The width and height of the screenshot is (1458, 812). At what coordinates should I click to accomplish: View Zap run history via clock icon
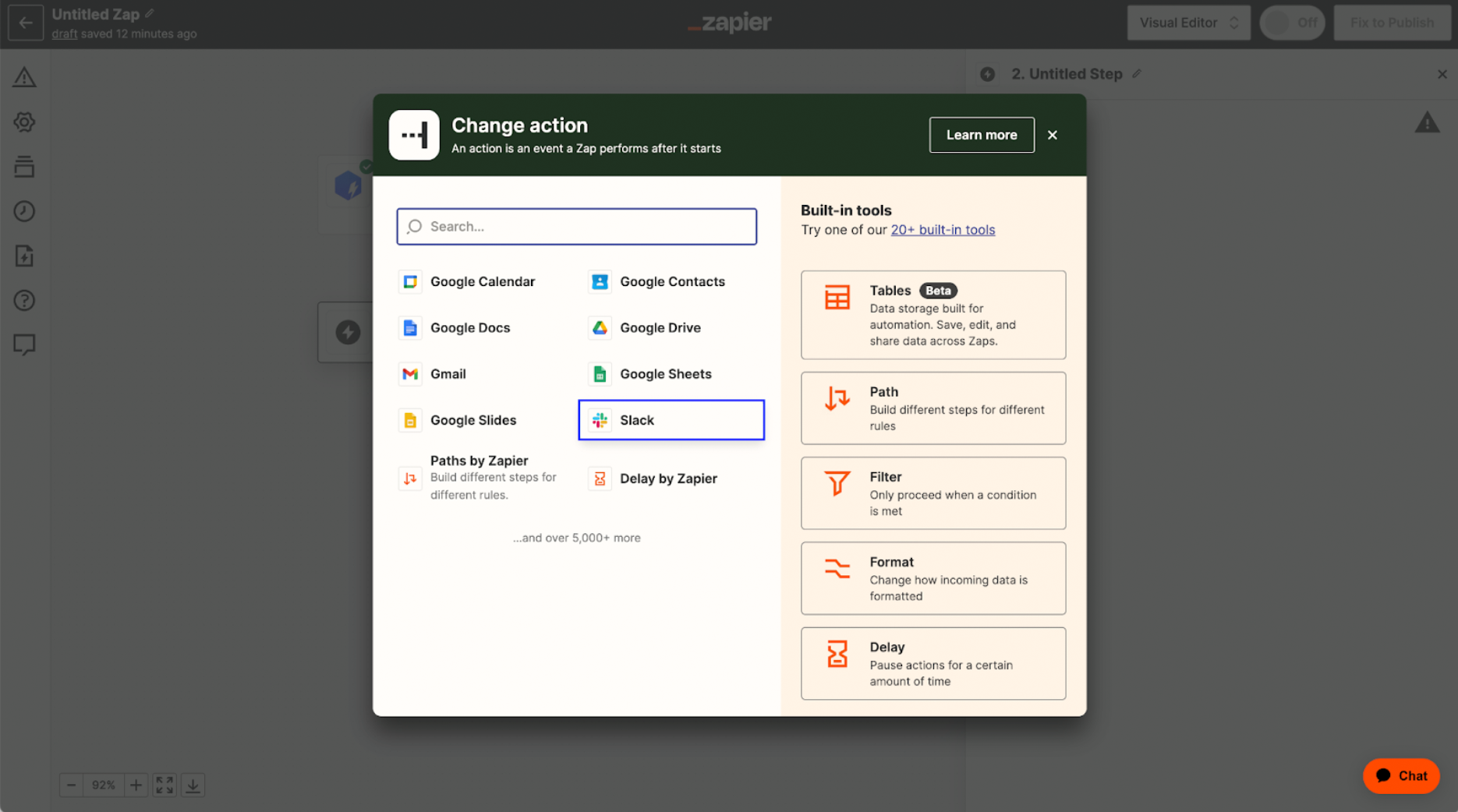click(x=24, y=210)
